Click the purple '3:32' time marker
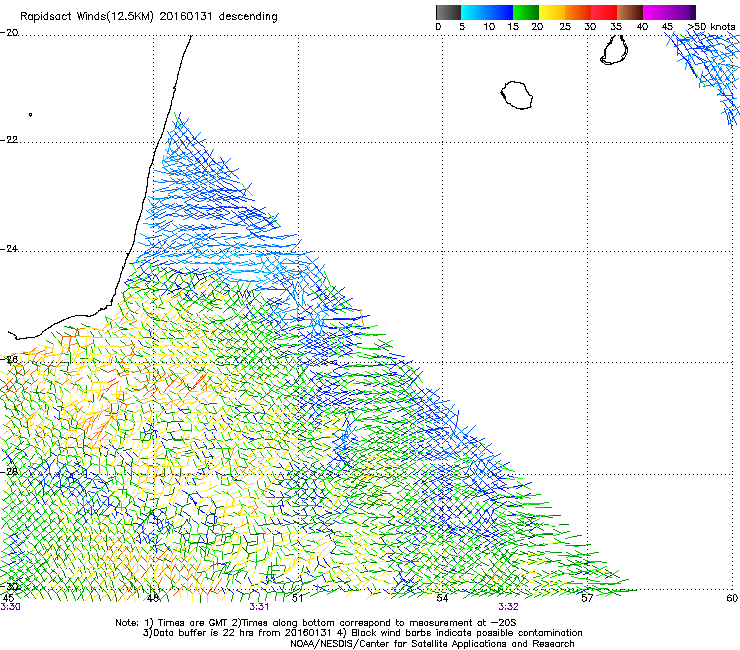 [508, 607]
